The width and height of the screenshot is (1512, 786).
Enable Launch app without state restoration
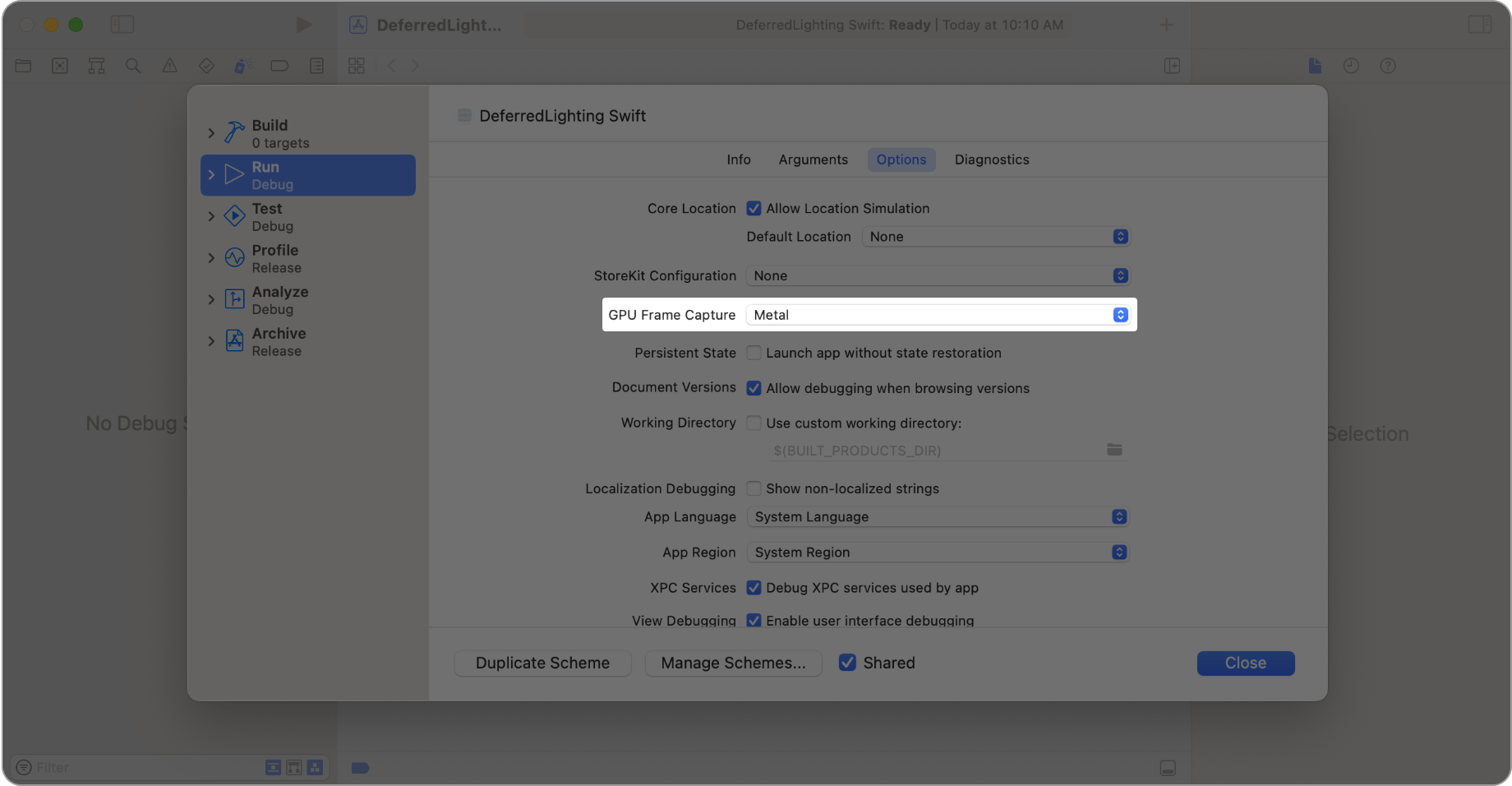[754, 353]
